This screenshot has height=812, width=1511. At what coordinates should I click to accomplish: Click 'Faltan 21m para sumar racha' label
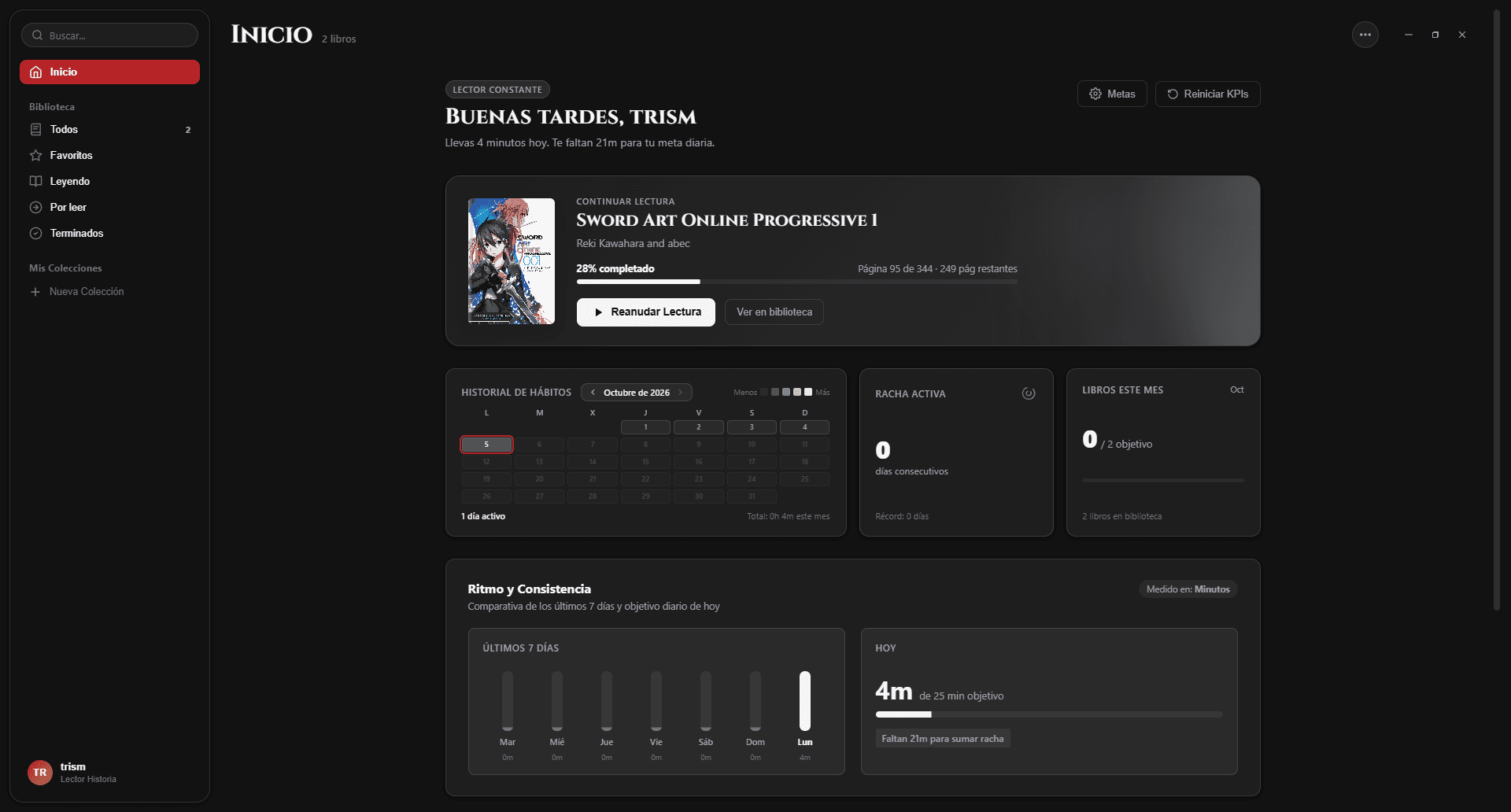[943, 739]
